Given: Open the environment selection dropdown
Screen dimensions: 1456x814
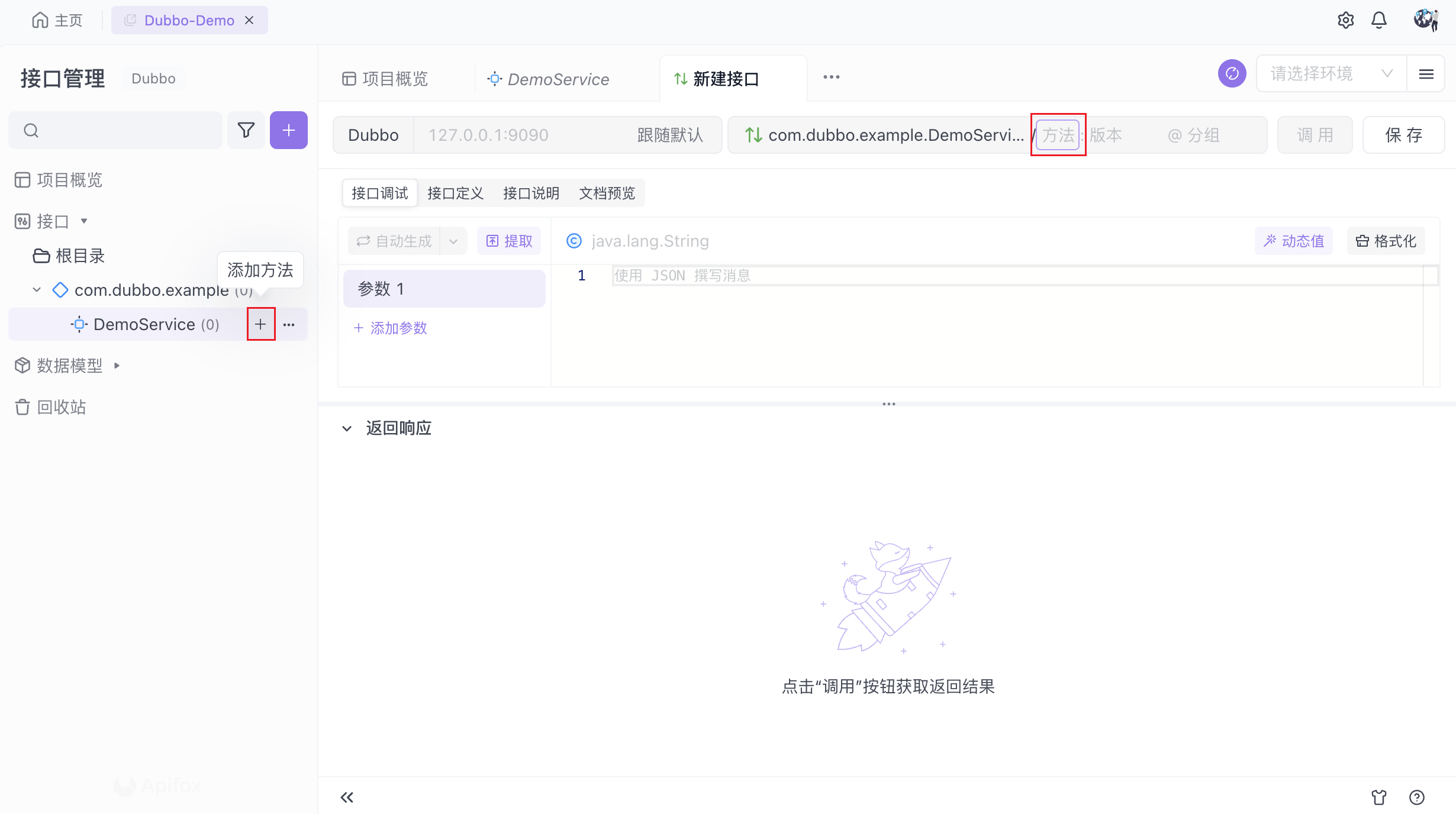Looking at the screenshot, I should (x=1331, y=74).
